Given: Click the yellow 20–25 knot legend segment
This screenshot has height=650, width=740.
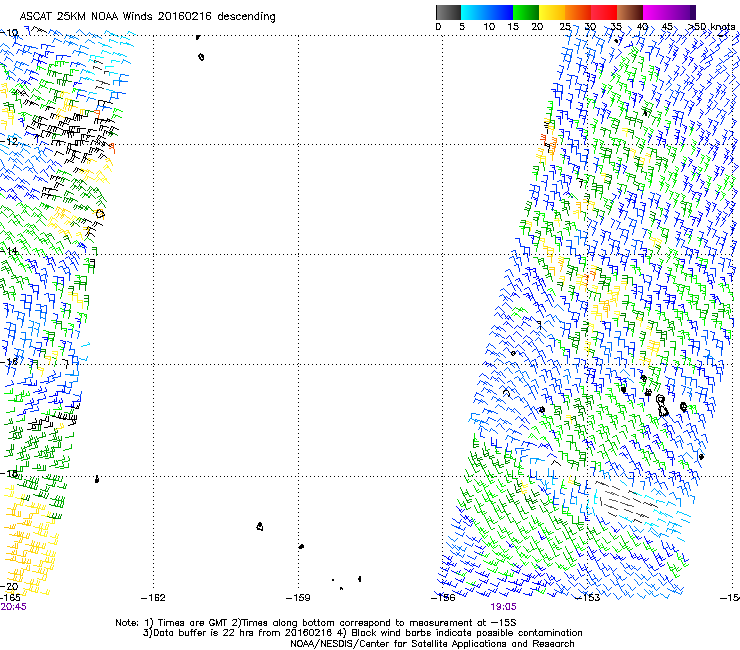Looking at the screenshot, I should 552,12.
